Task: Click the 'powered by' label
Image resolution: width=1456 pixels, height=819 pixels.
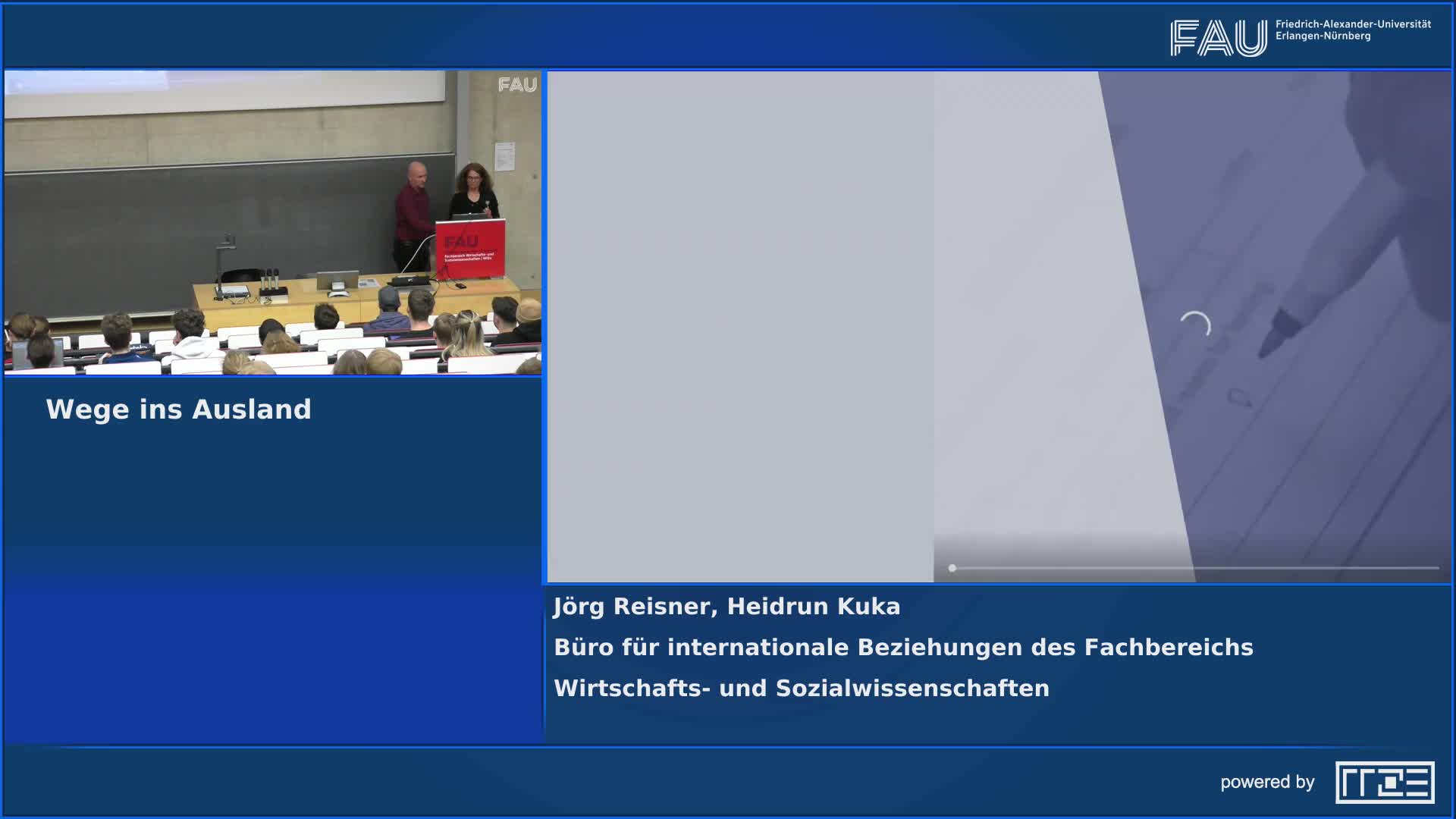Action: tap(1266, 782)
